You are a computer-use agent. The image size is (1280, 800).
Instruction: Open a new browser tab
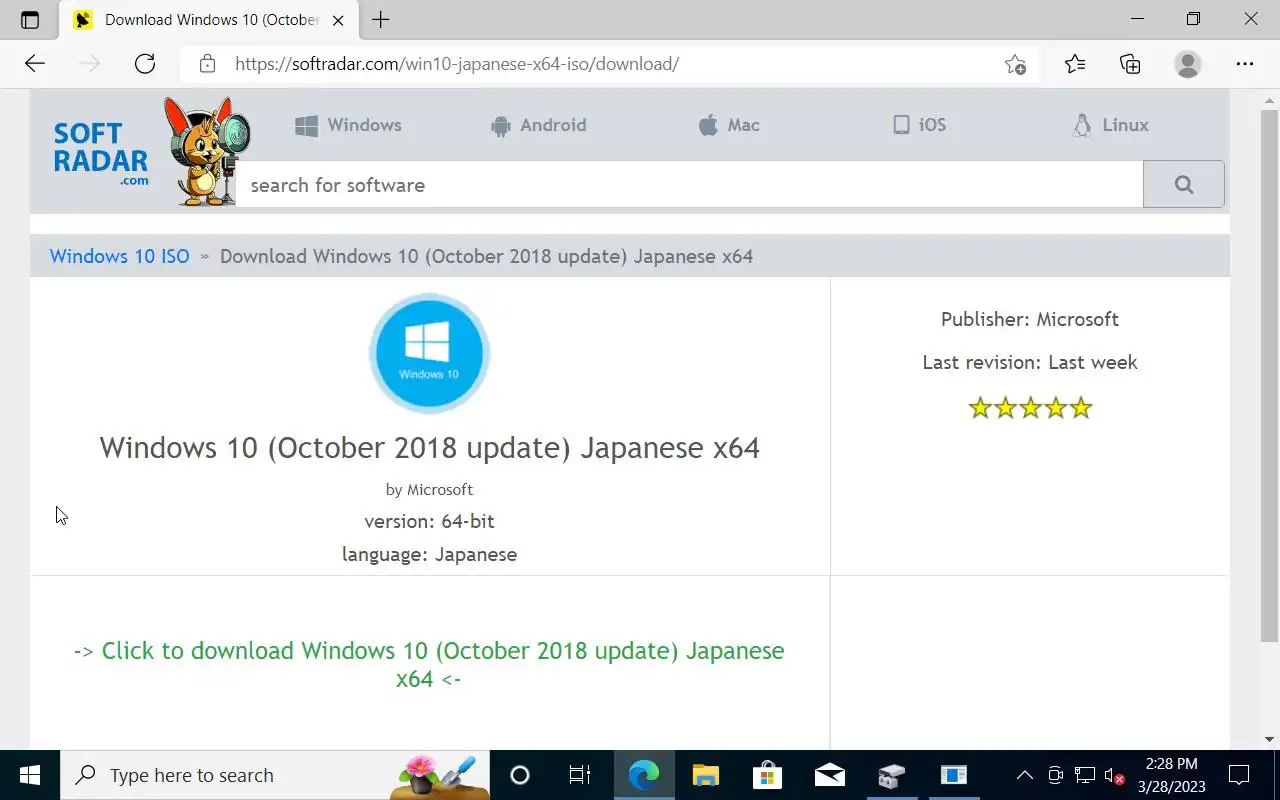click(x=381, y=20)
